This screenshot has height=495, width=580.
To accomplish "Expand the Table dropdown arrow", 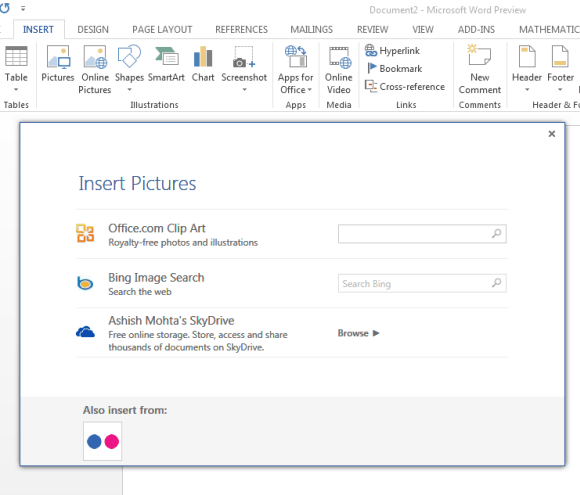I will pyautogui.click(x=16, y=90).
